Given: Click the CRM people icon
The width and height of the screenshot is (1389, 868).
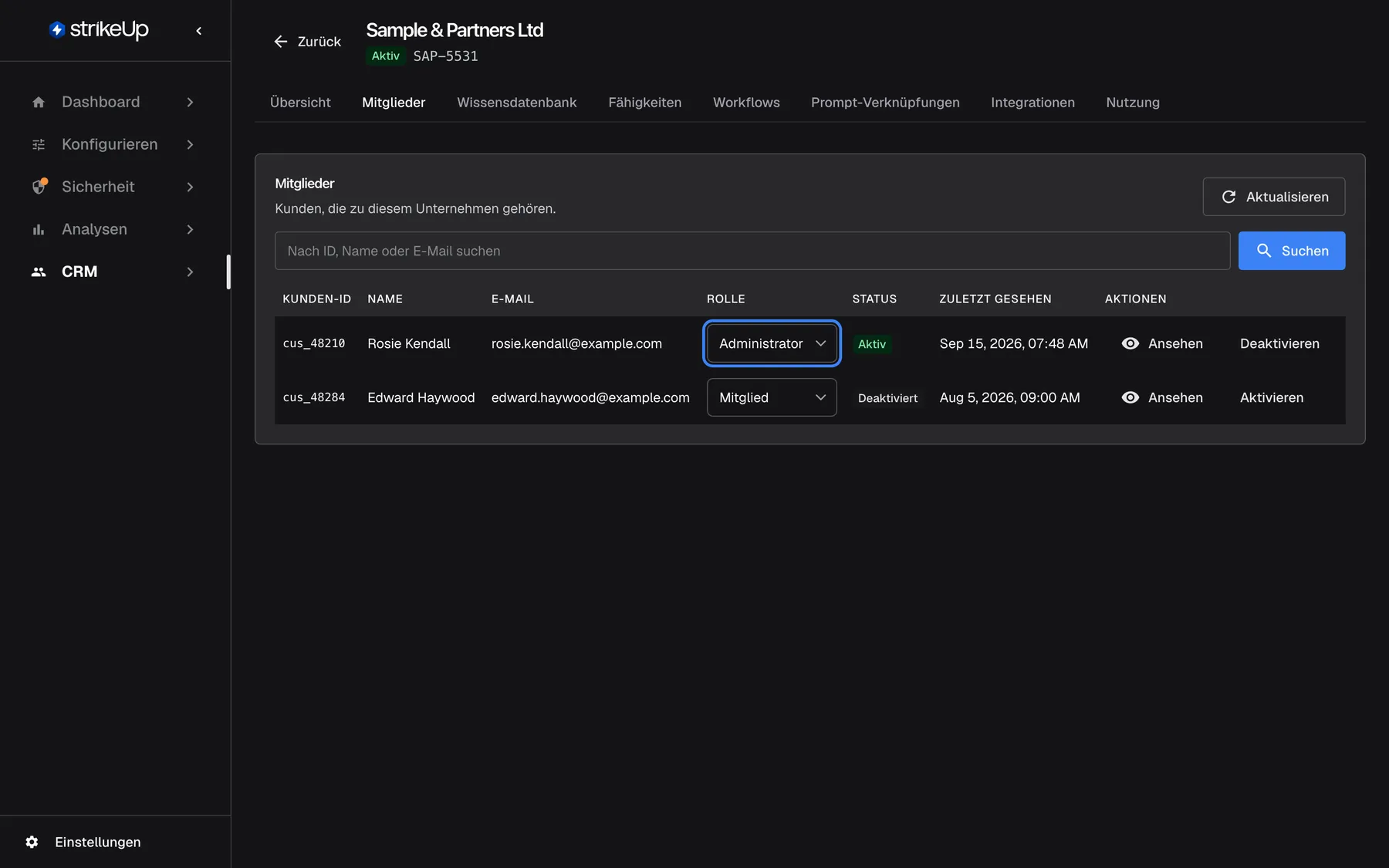Looking at the screenshot, I should click(x=39, y=272).
